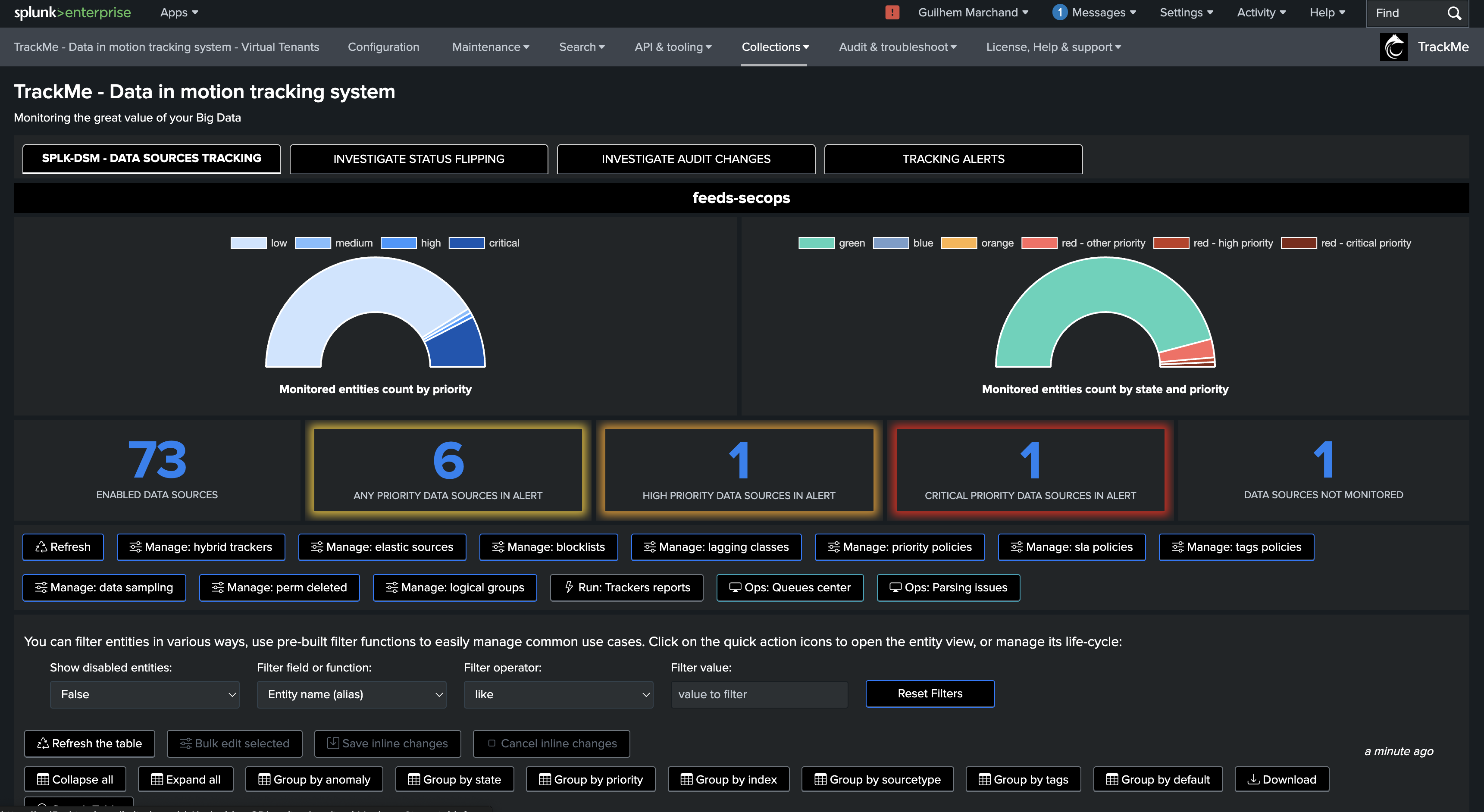The width and height of the screenshot is (1484, 812).
Task: Click Group by sourcetype button
Action: [877, 779]
